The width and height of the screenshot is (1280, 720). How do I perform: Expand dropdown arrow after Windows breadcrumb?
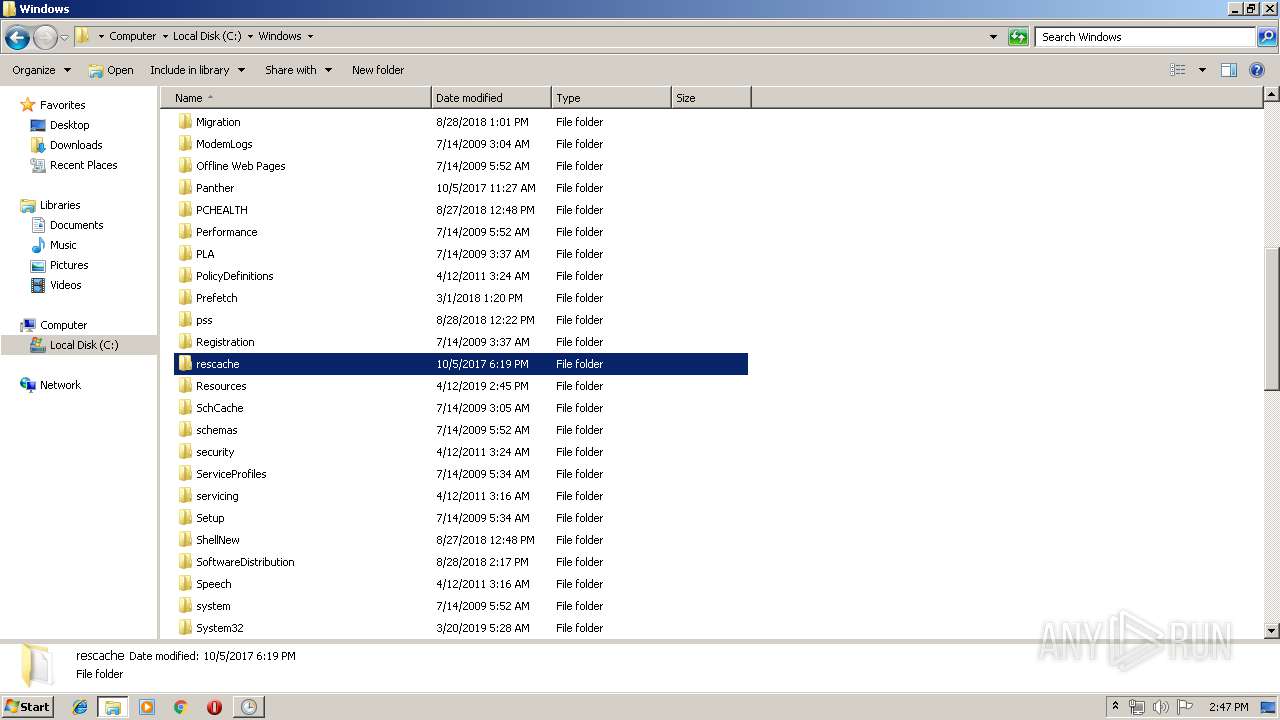[x=310, y=36]
